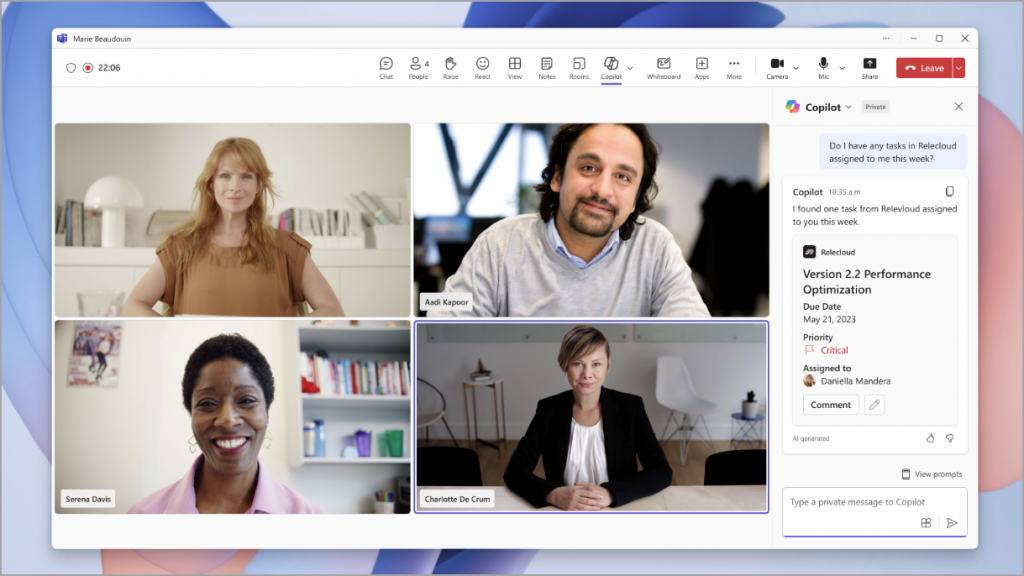Click the Copilot logo in side panel
The width and height of the screenshot is (1024, 576).
coord(792,106)
